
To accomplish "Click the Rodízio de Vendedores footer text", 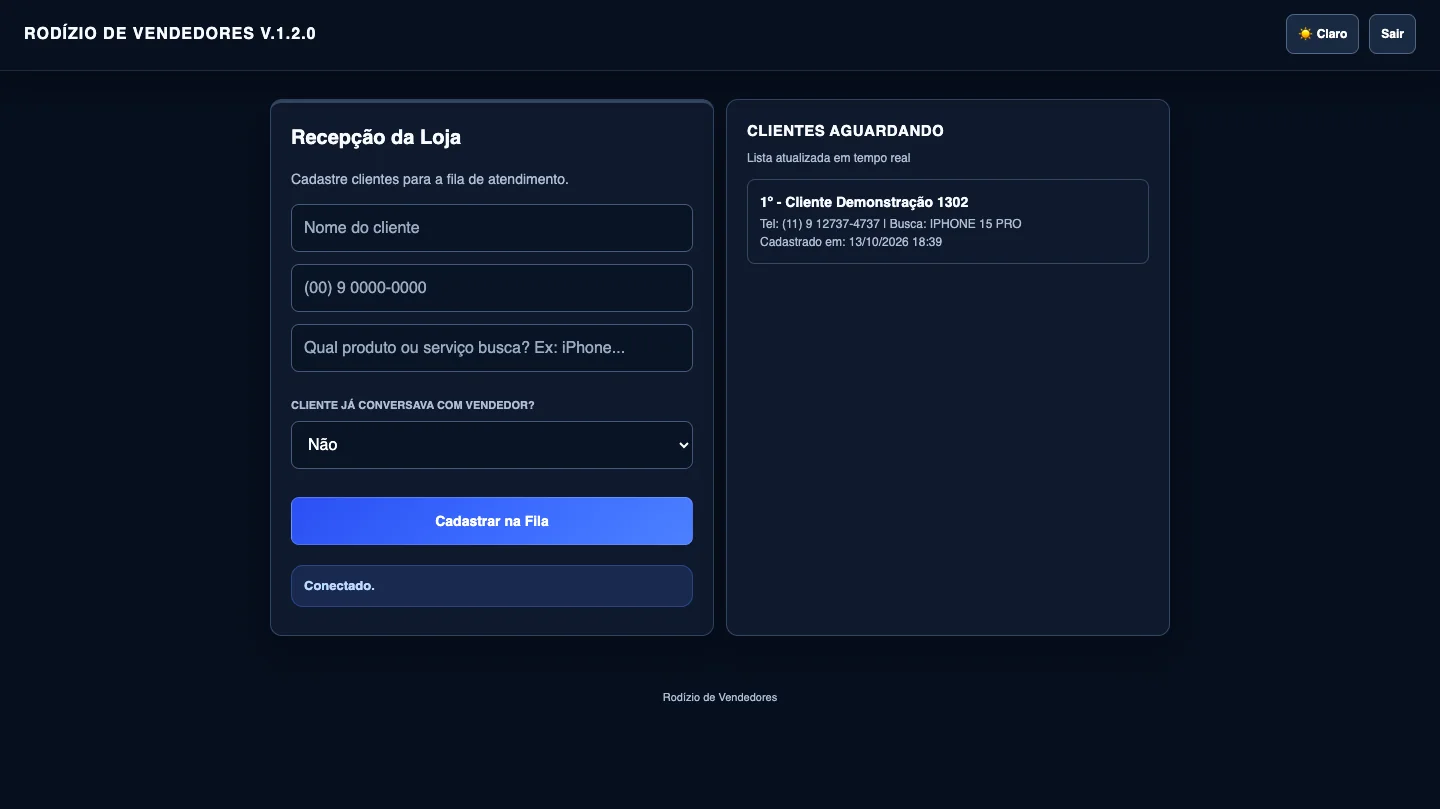I will (720, 697).
